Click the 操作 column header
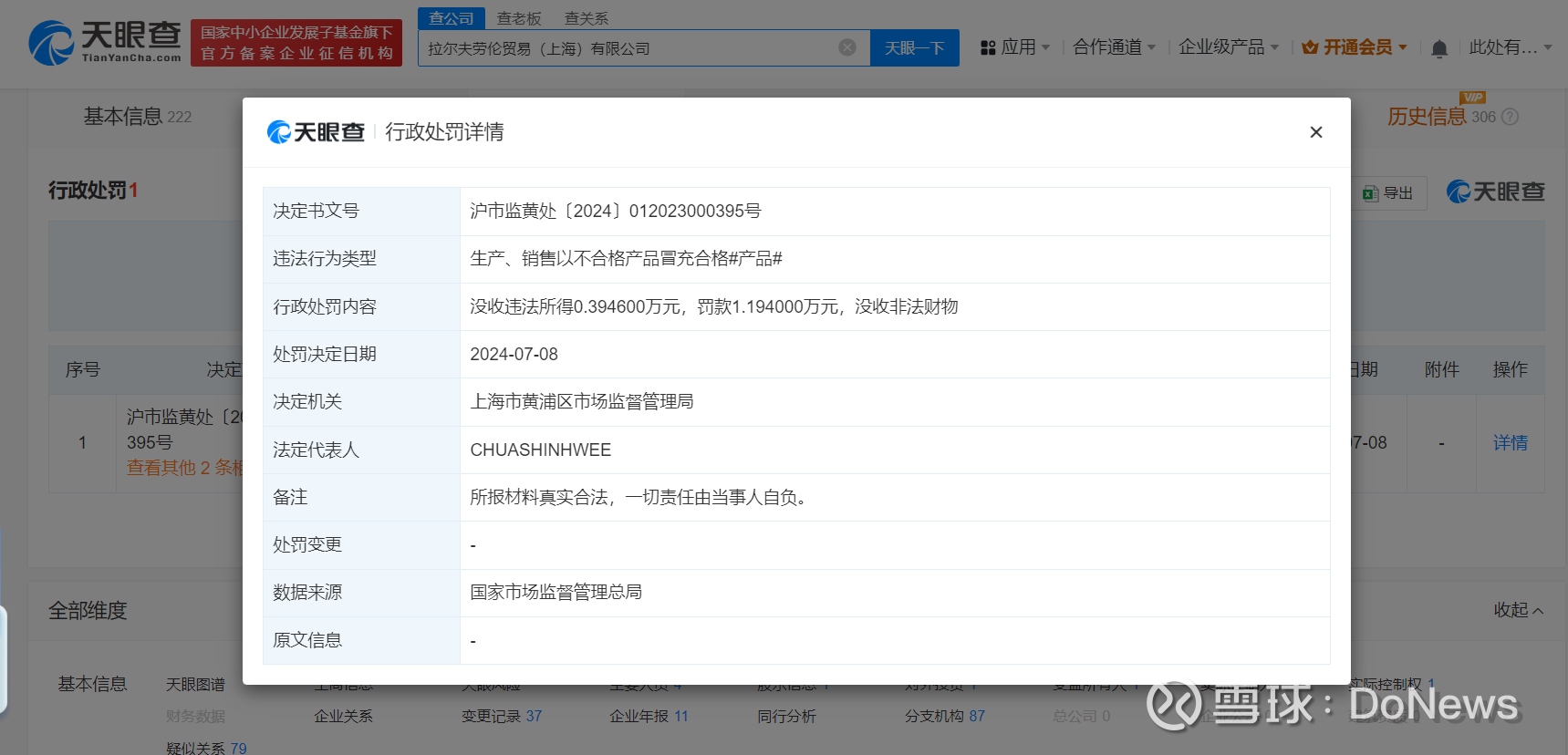This screenshot has width=1568, height=755. [x=1511, y=369]
